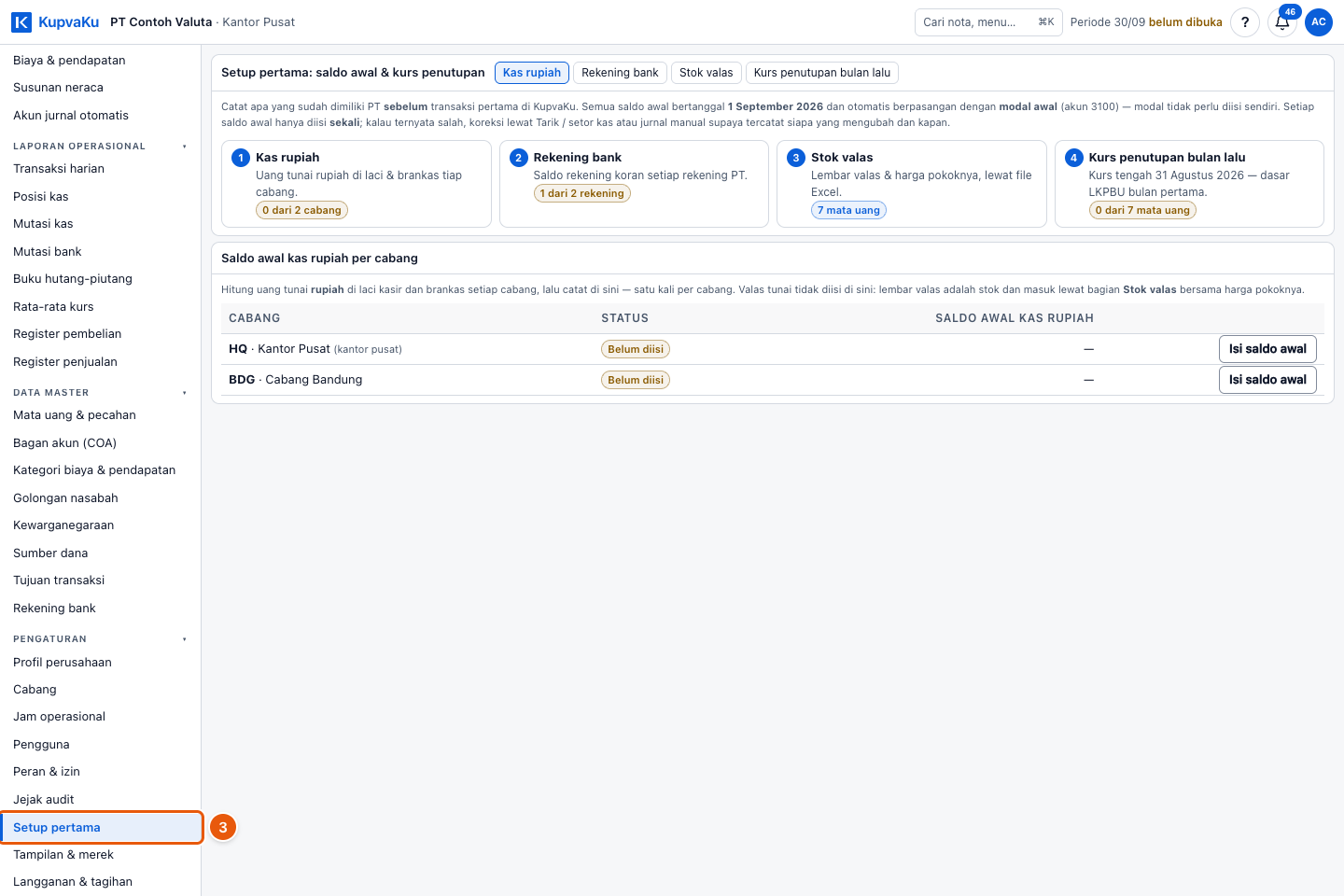
Task: Open the help question mark icon
Action: [1245, 21]
